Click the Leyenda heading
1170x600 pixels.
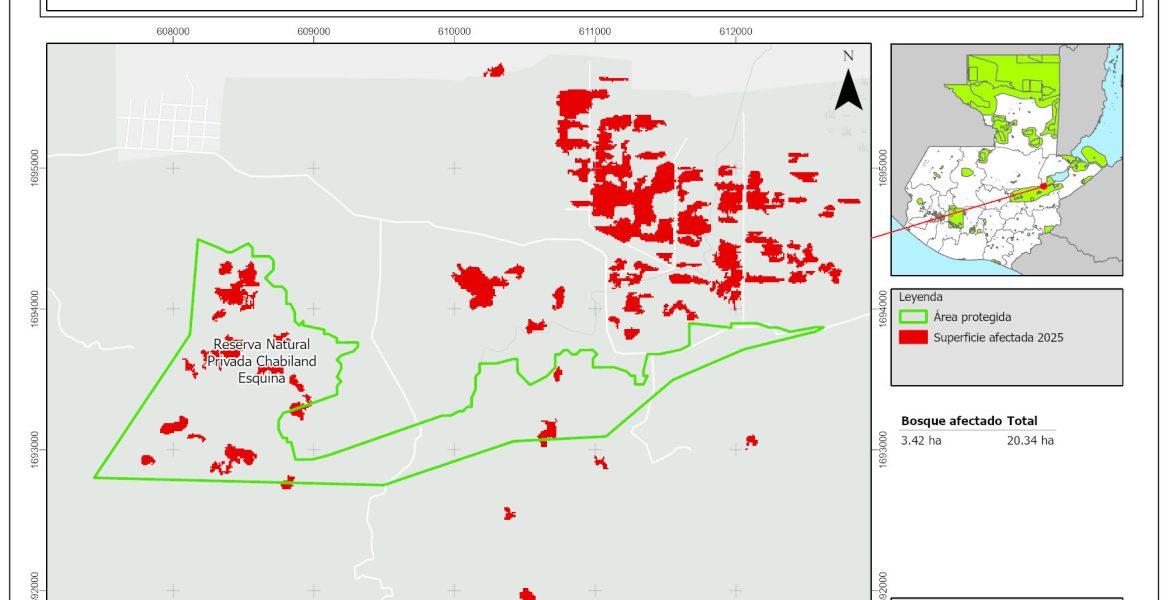(x=921, y=297)
